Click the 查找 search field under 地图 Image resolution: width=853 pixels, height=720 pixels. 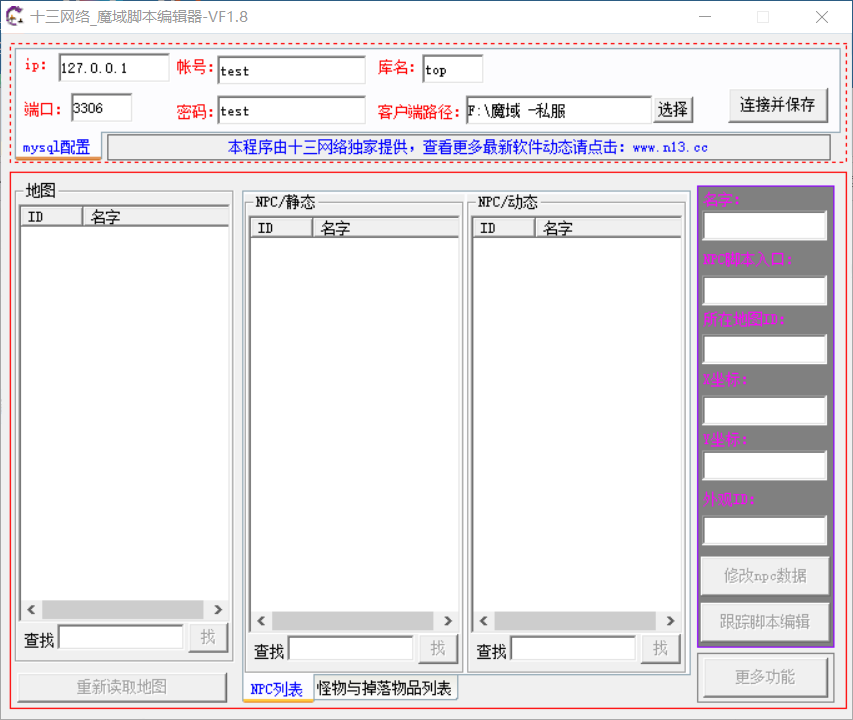point(121,638)
